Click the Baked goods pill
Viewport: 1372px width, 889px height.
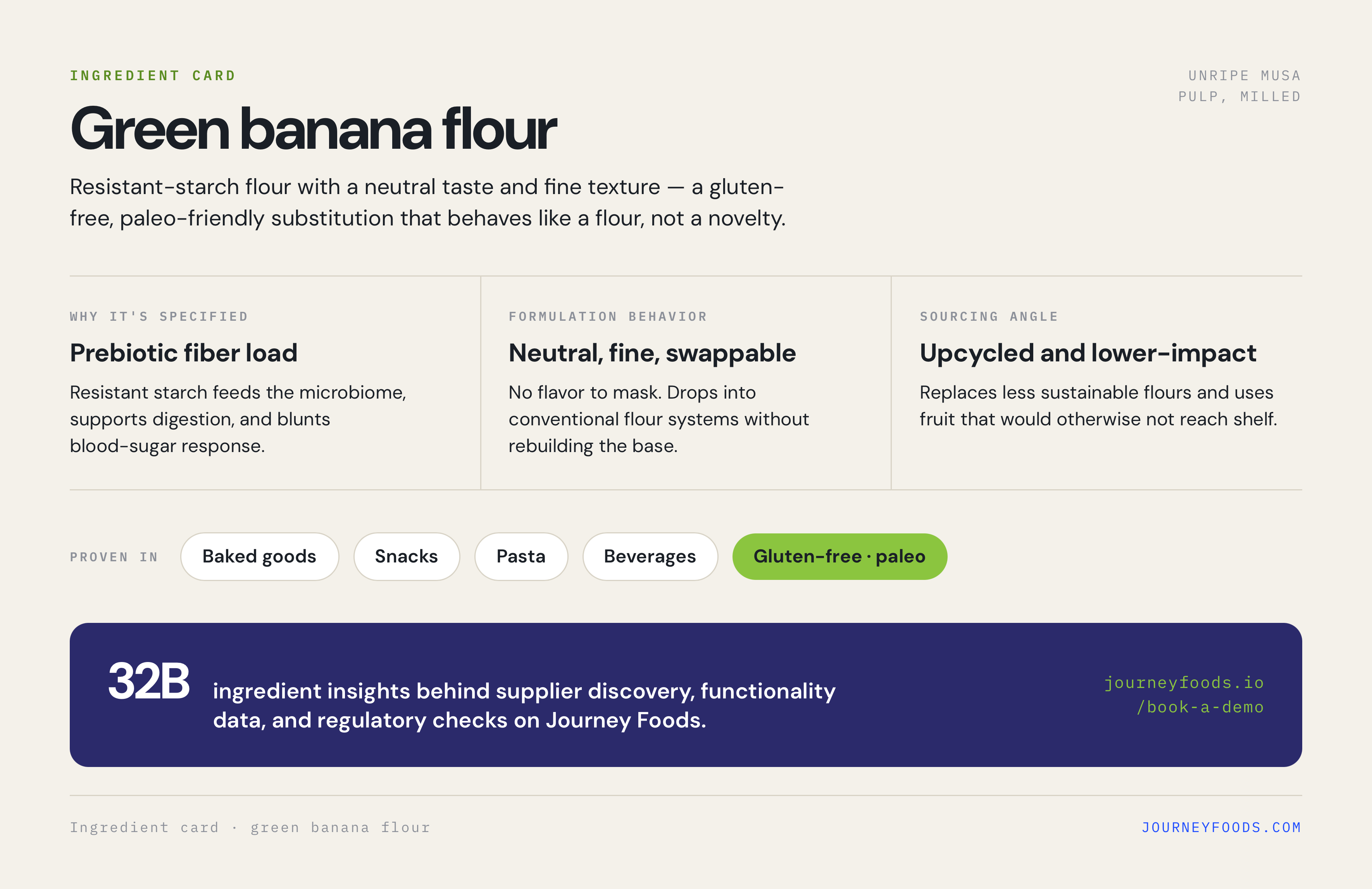[x=259, y=557]
